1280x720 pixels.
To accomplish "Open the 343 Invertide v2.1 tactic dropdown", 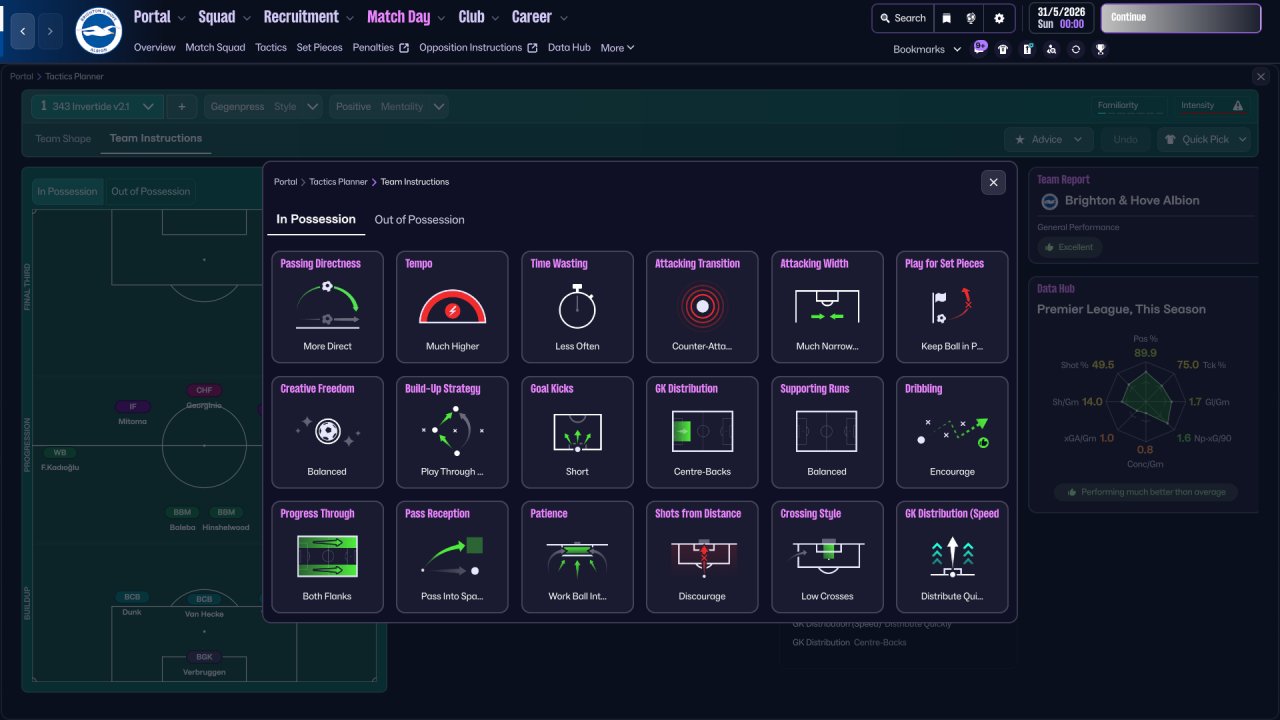I will point(97,106).
